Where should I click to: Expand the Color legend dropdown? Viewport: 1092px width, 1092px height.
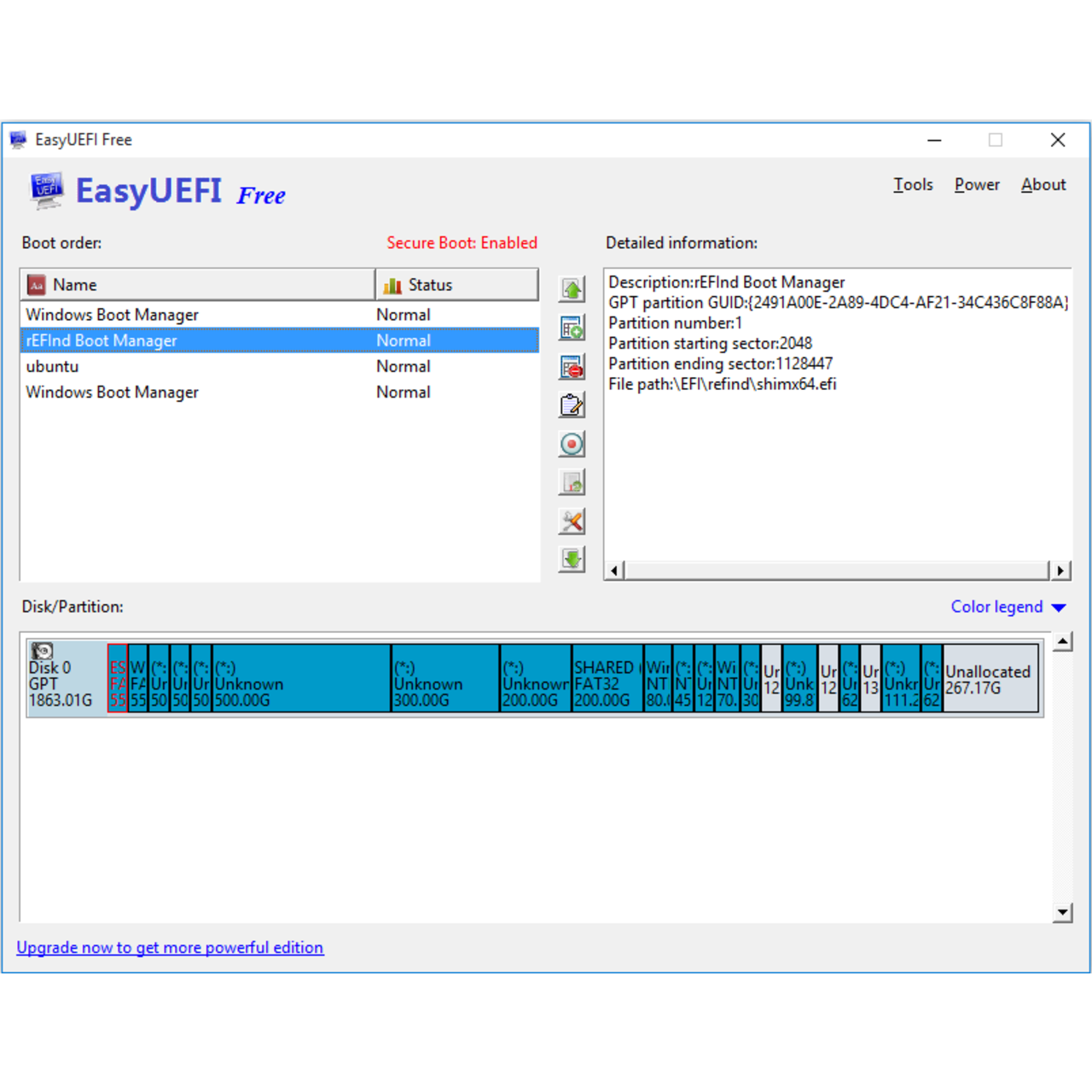pos(1008,607)
